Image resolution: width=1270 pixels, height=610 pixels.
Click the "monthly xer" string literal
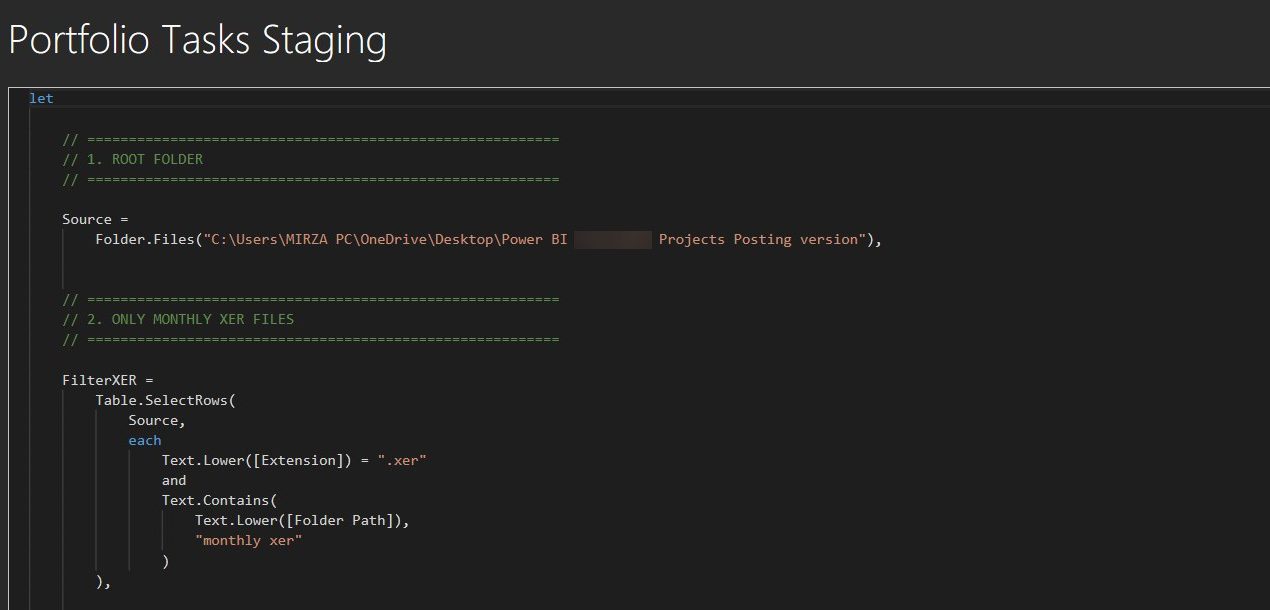pyautogui.click(x=249, y=540)
